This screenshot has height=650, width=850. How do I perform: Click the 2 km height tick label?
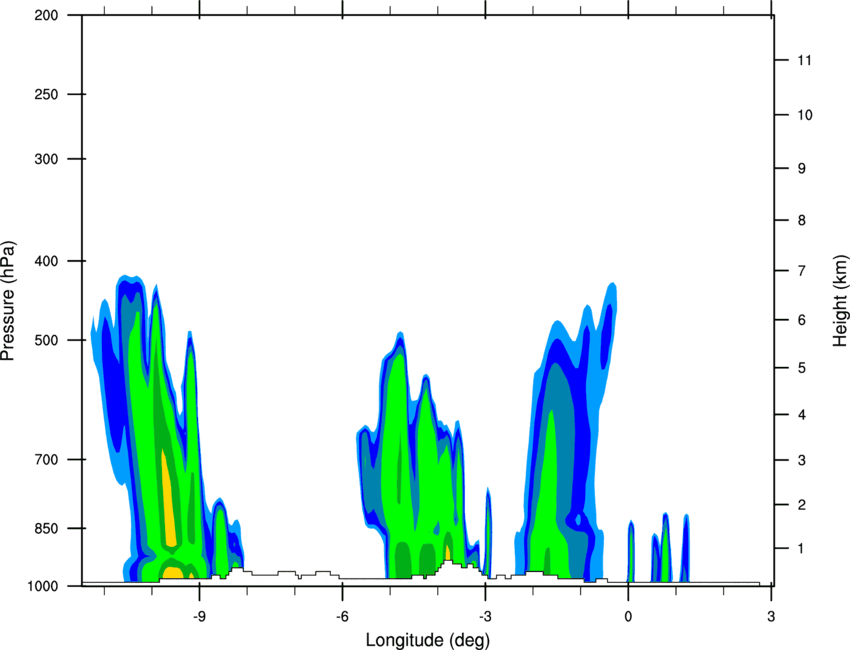pyautogui.click(x=802, y=505)
